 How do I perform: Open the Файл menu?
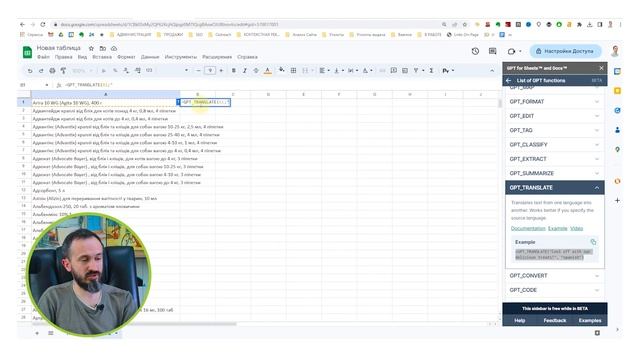[43, 57]
